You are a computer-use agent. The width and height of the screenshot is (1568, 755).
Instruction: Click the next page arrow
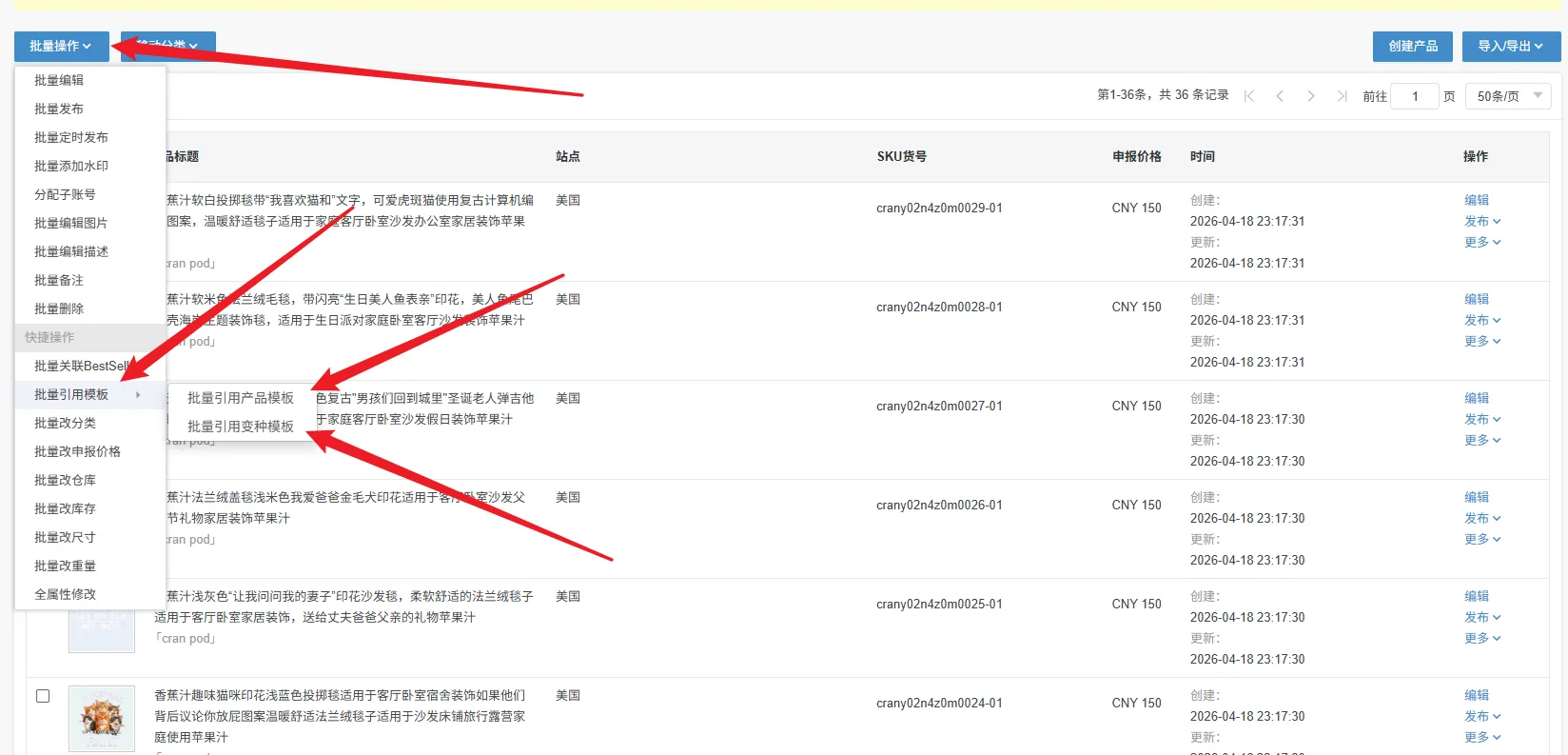pos(1311,96)
